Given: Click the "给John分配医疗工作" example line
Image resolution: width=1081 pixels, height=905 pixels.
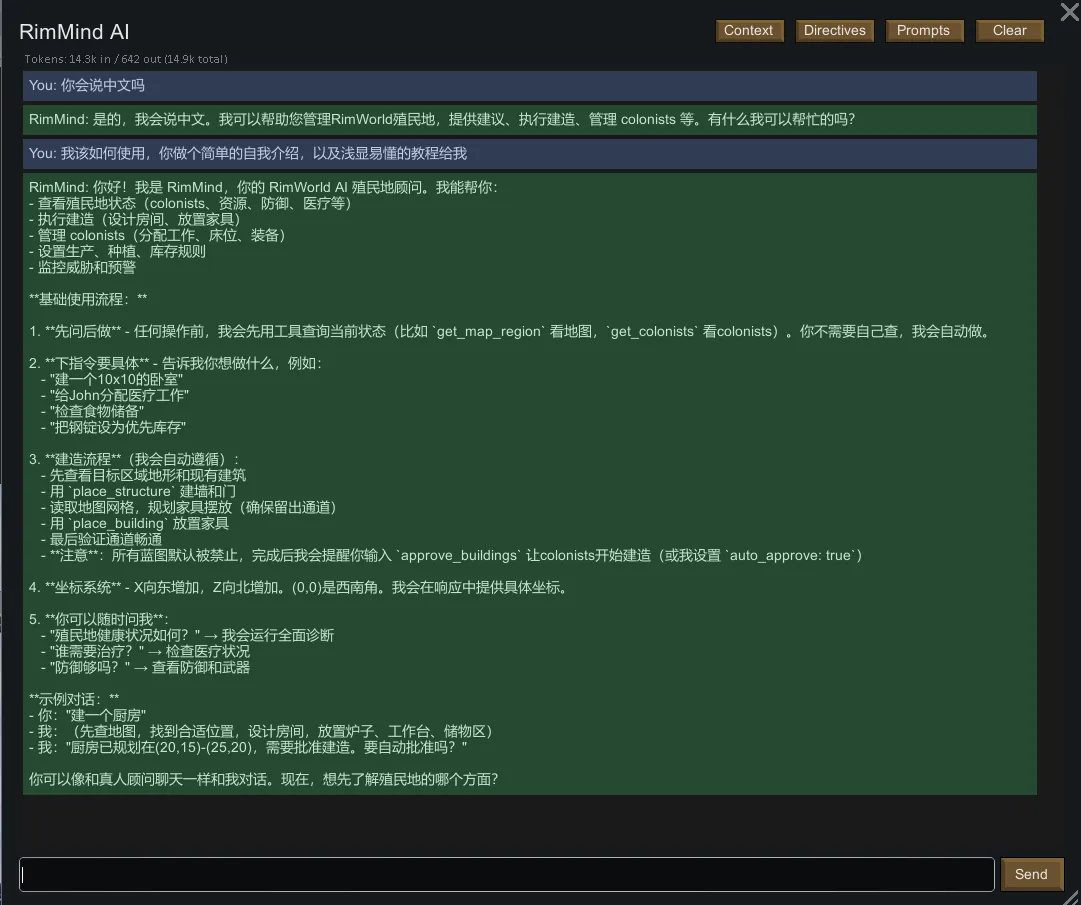Looking at the screenshot, I should point(120,396).
